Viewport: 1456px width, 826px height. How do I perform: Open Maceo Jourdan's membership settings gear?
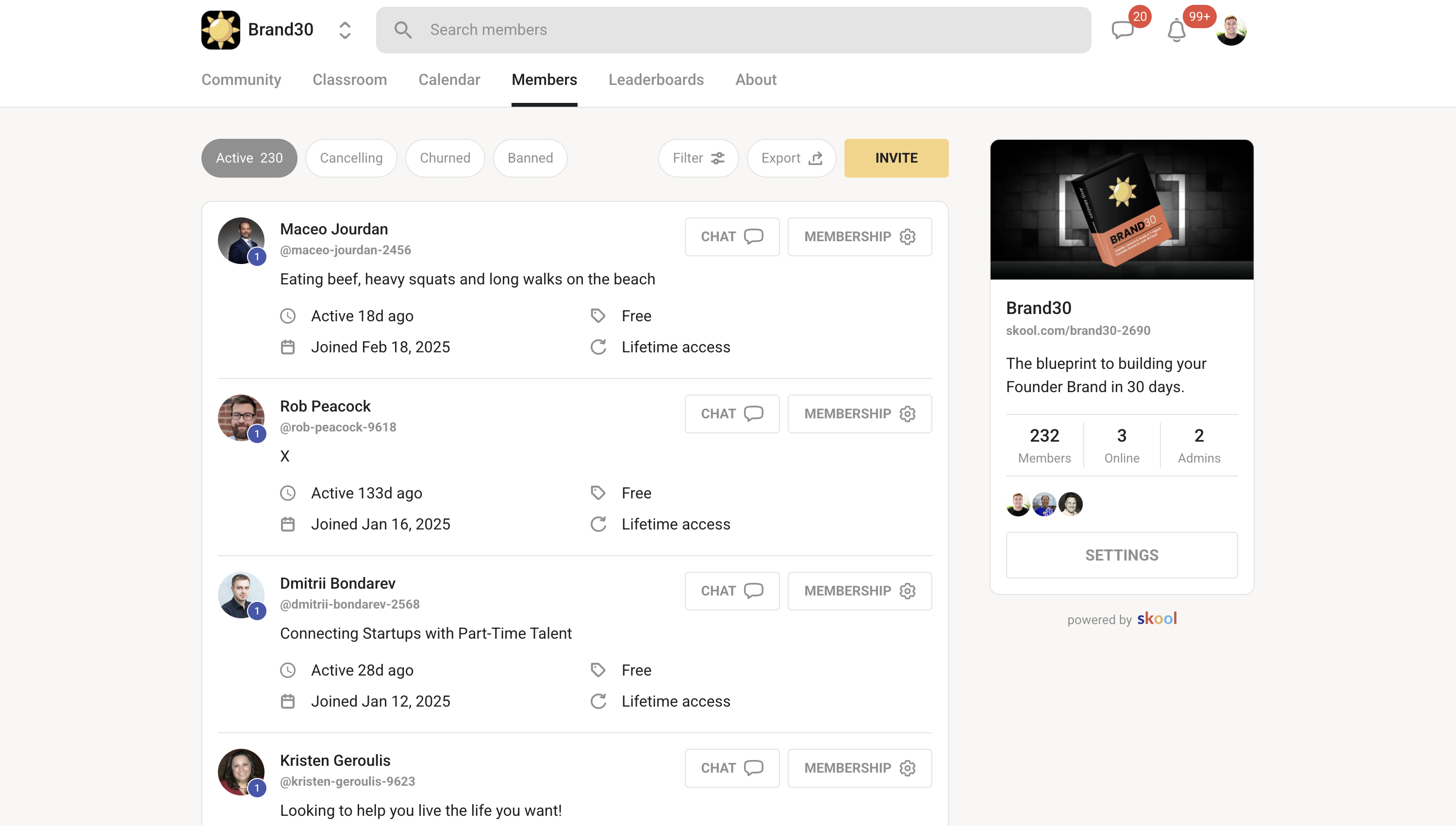pos(908,236)
